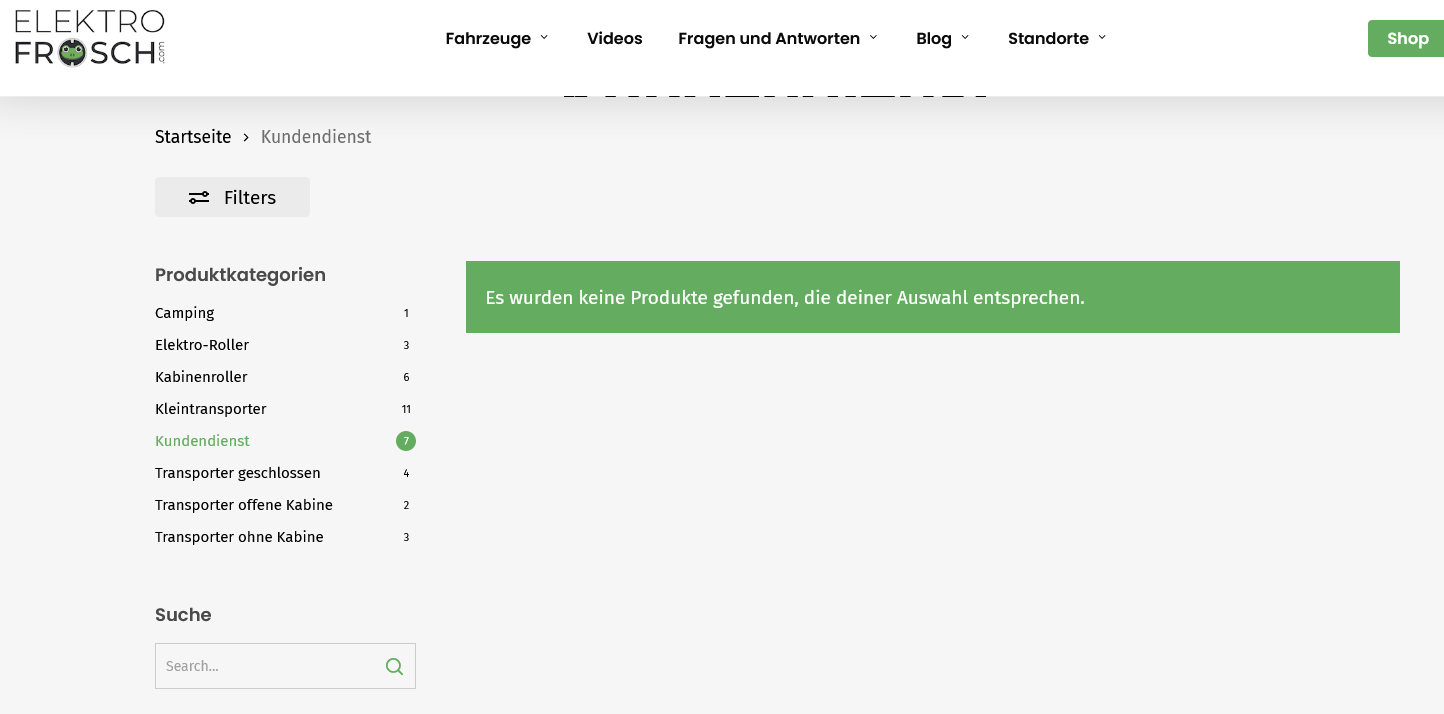Open Transporter geschlossen category
Viewport: 1444px width, 714px height.
(238, 473)
